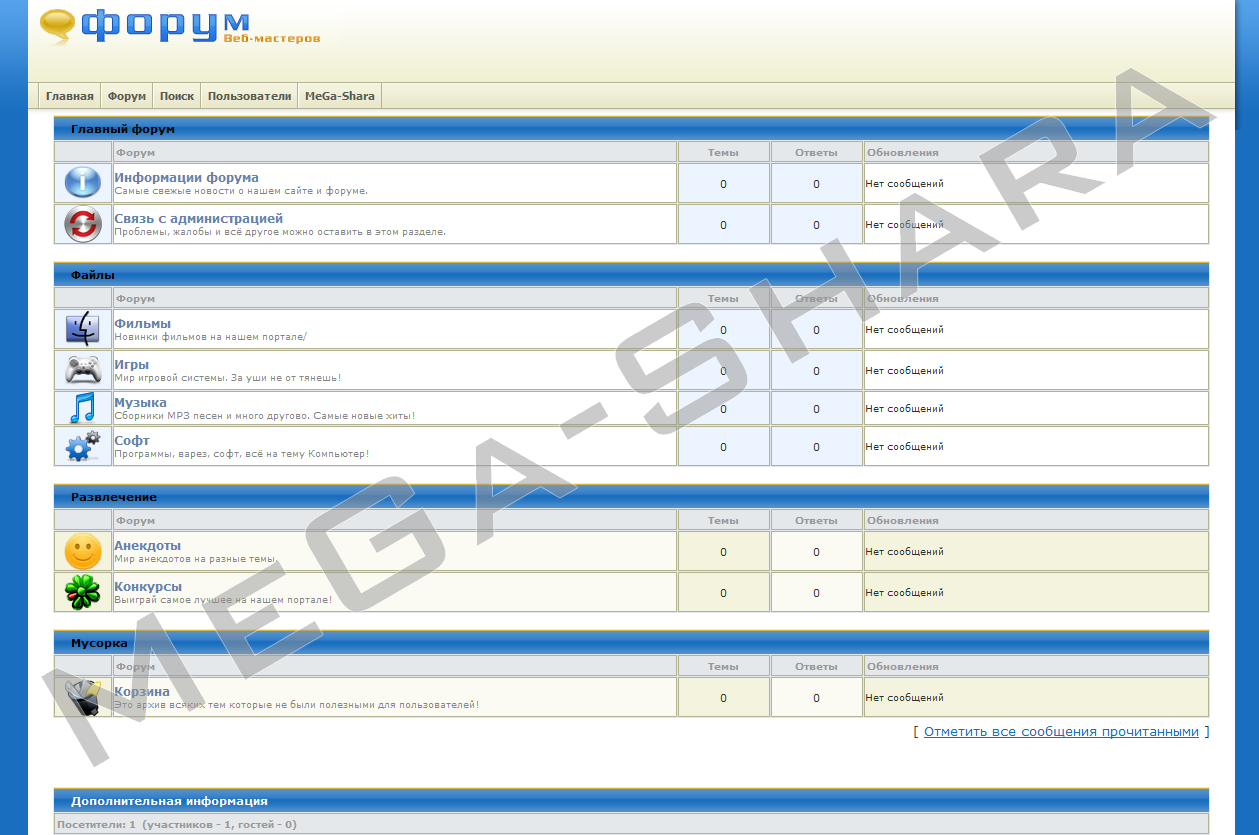Open the Игры forum link

click(131, 364)
